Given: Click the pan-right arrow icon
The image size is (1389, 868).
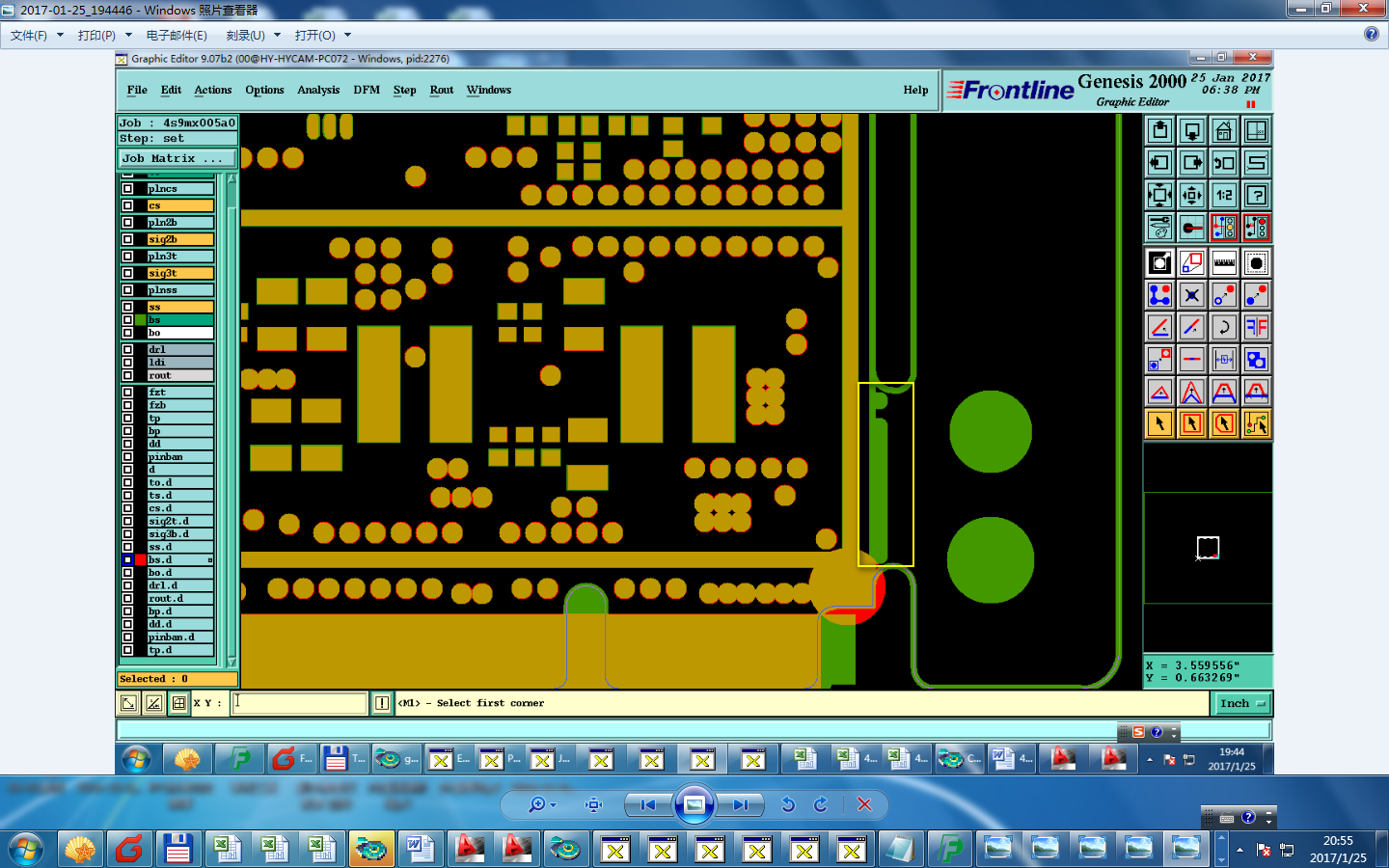Looking at the screenshot, I should tap(1192, 162).
